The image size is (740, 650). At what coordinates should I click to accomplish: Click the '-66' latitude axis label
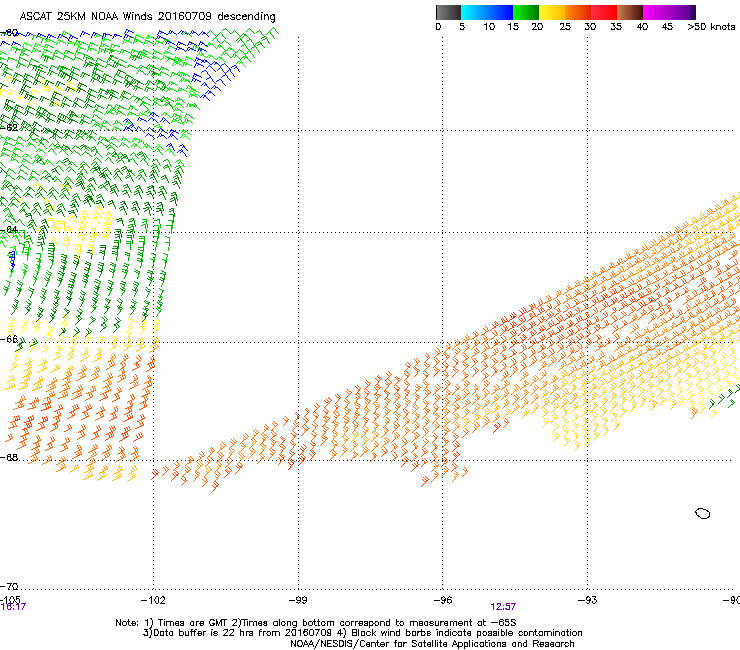pyautogui.click(x=9, y=339)
